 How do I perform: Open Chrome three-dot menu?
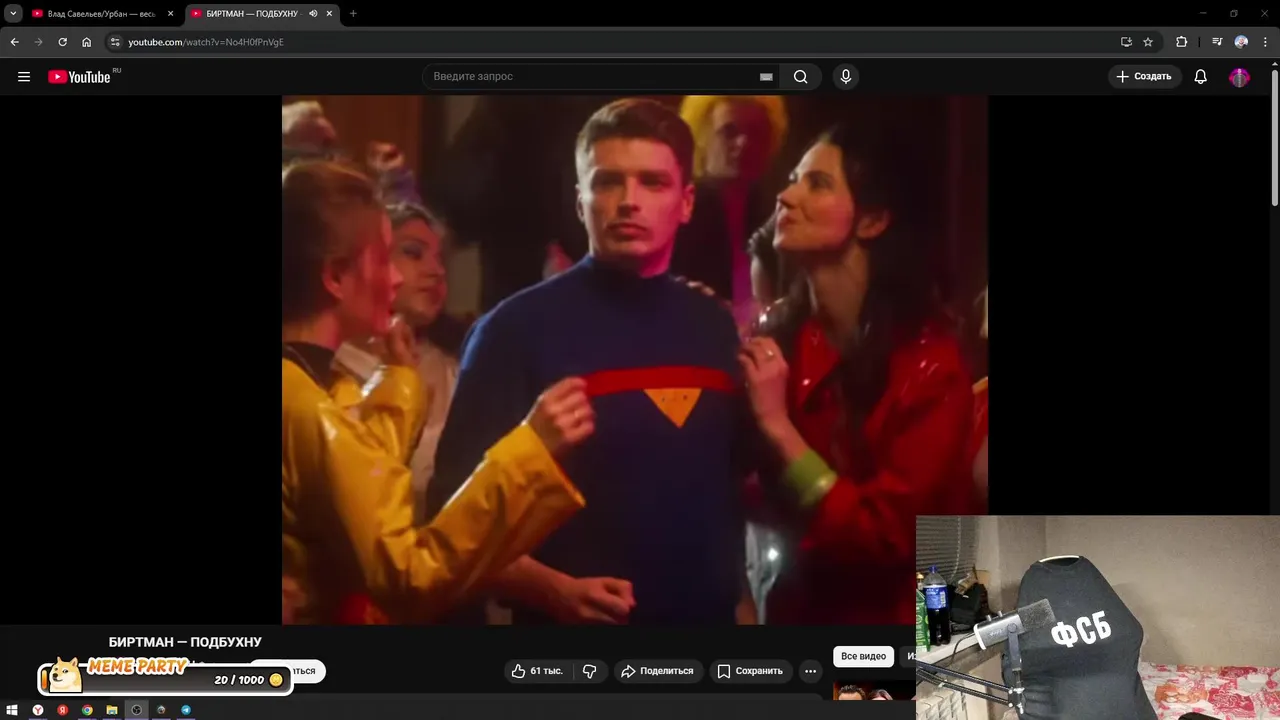click(1265, 42)
